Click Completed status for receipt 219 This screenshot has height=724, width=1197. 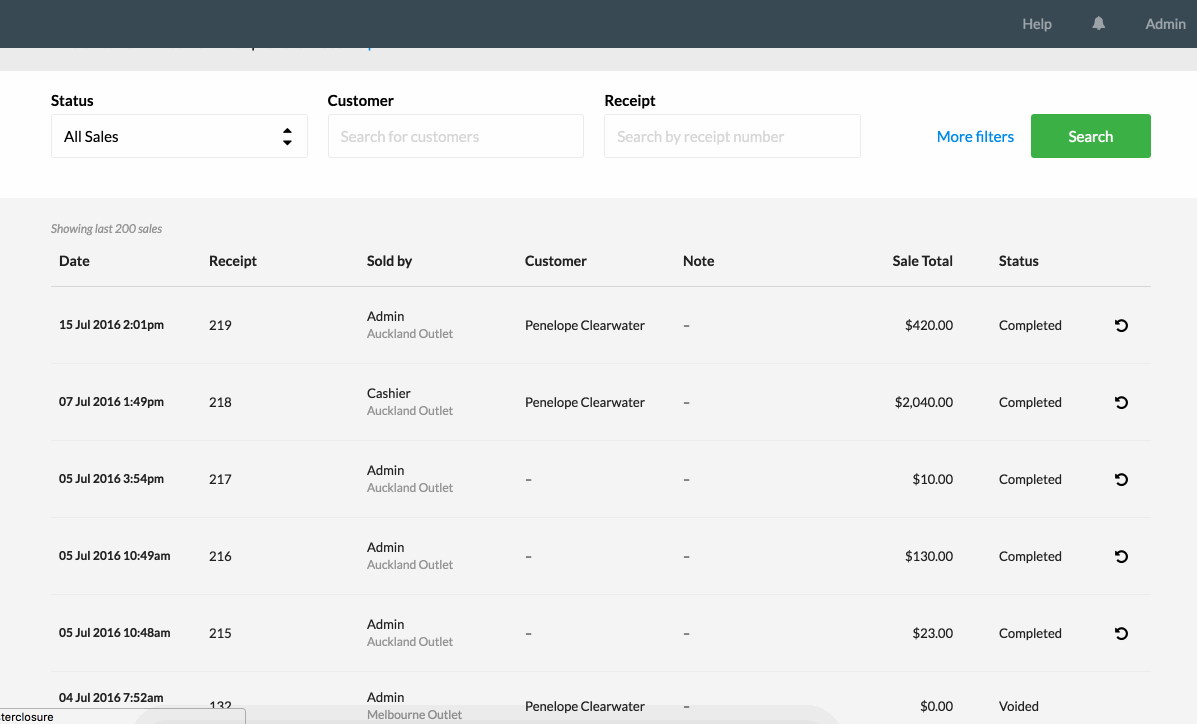coord(1030,325)
